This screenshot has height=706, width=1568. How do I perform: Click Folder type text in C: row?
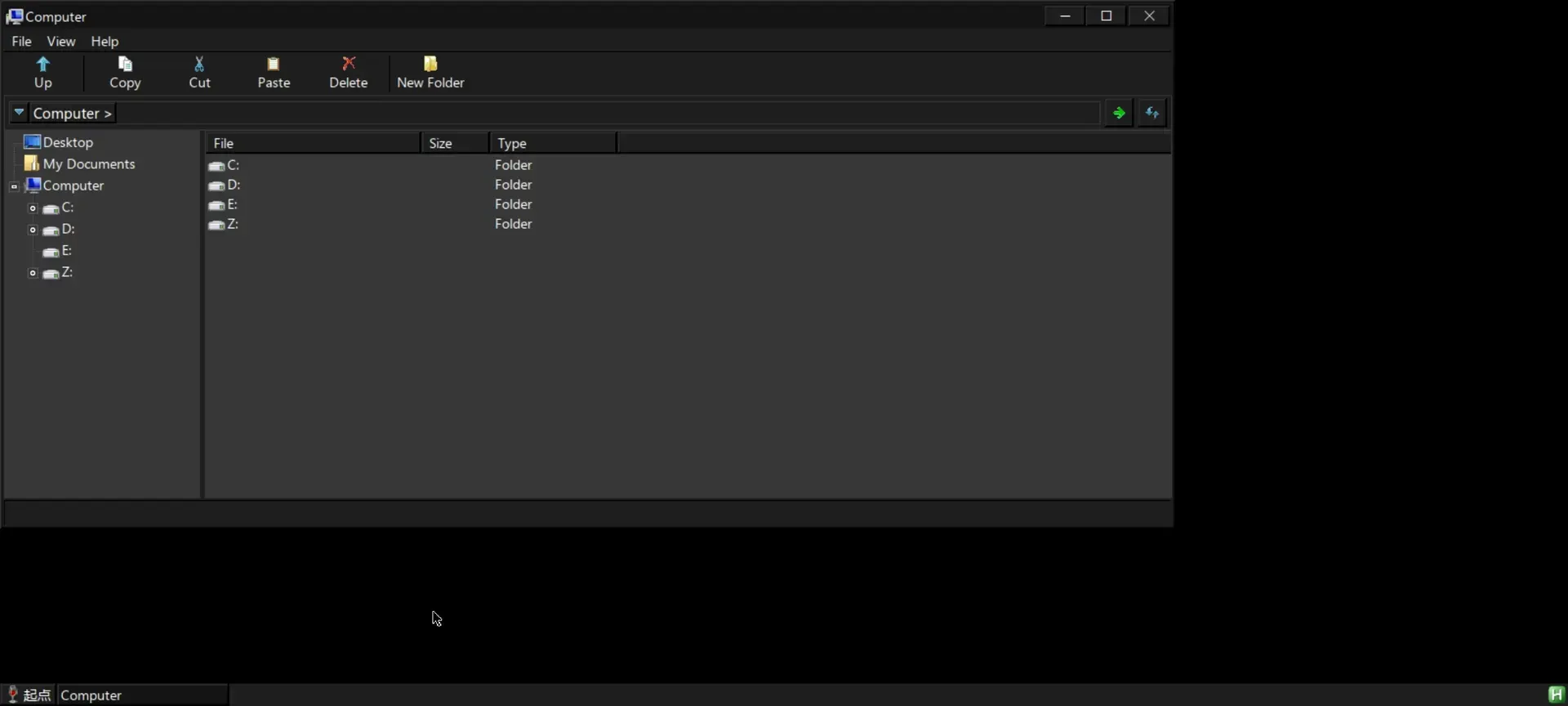pyautogui.click(x=514, y=165)
